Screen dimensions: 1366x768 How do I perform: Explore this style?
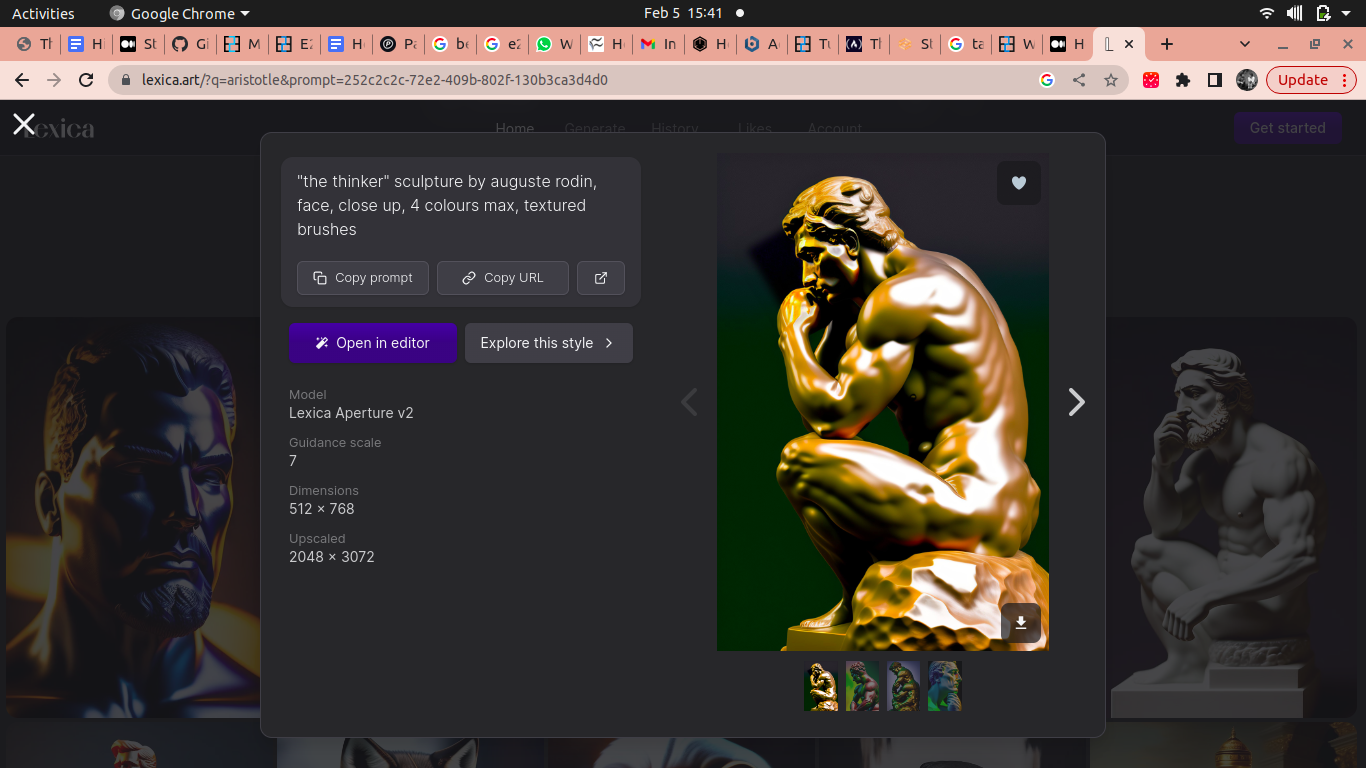pyautogui.click(x=549, y=343)
